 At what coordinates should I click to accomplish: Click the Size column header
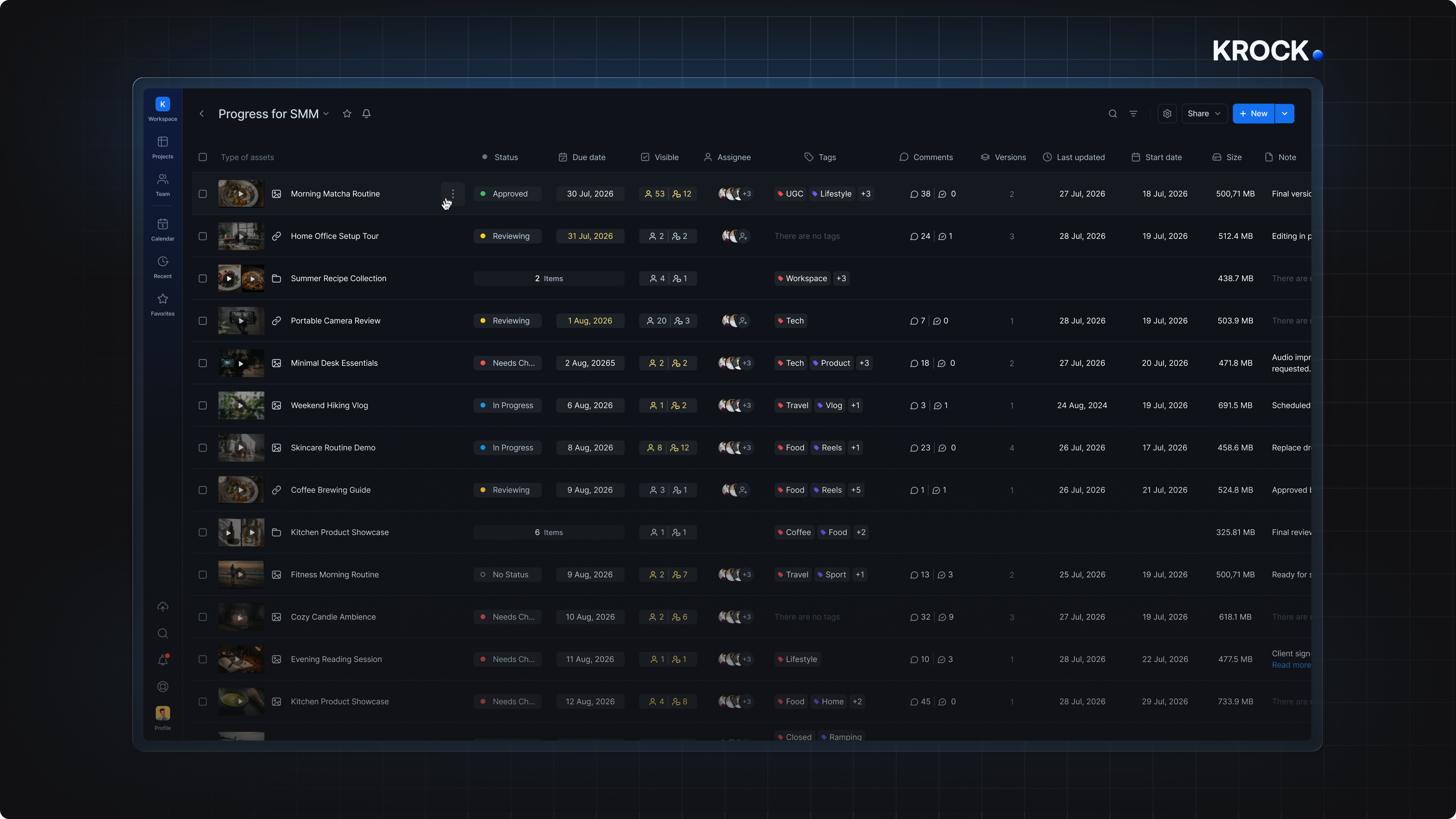coord(1227,157)
